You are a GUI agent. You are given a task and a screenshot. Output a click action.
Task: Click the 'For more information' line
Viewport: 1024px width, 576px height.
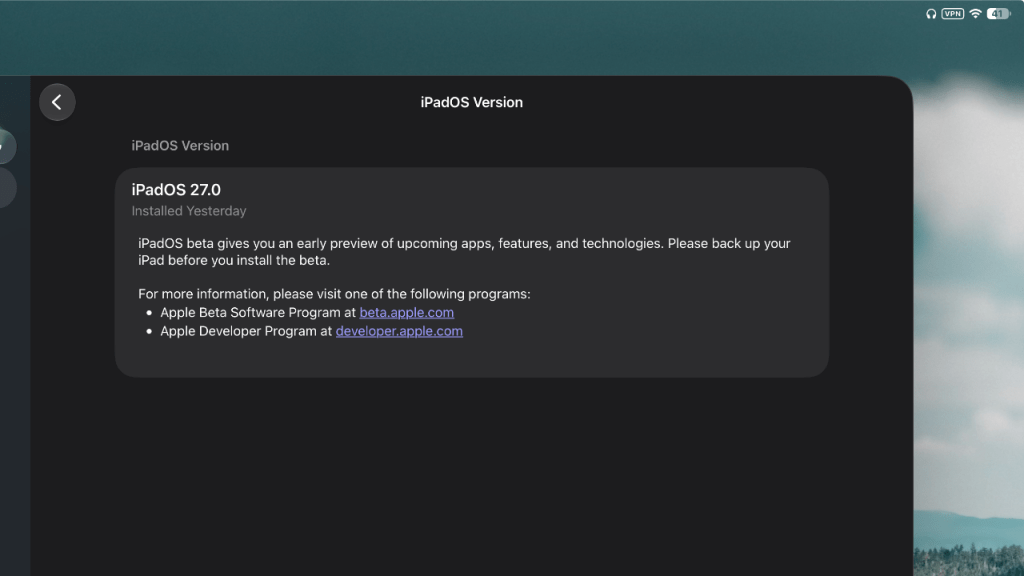tap(334, 294)
